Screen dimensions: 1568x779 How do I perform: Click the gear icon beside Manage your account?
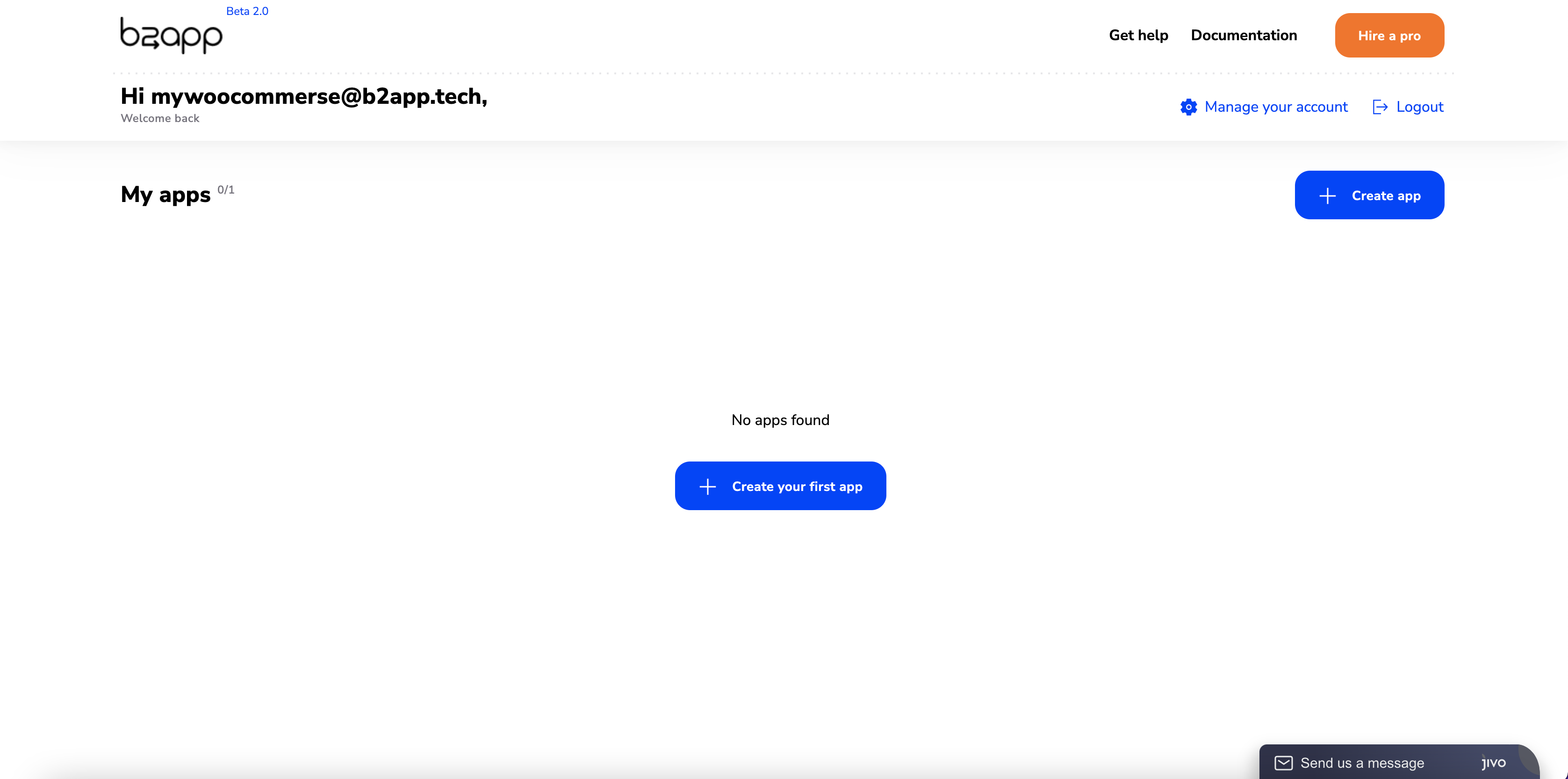pyautogui.click(x=1188, y=107)
